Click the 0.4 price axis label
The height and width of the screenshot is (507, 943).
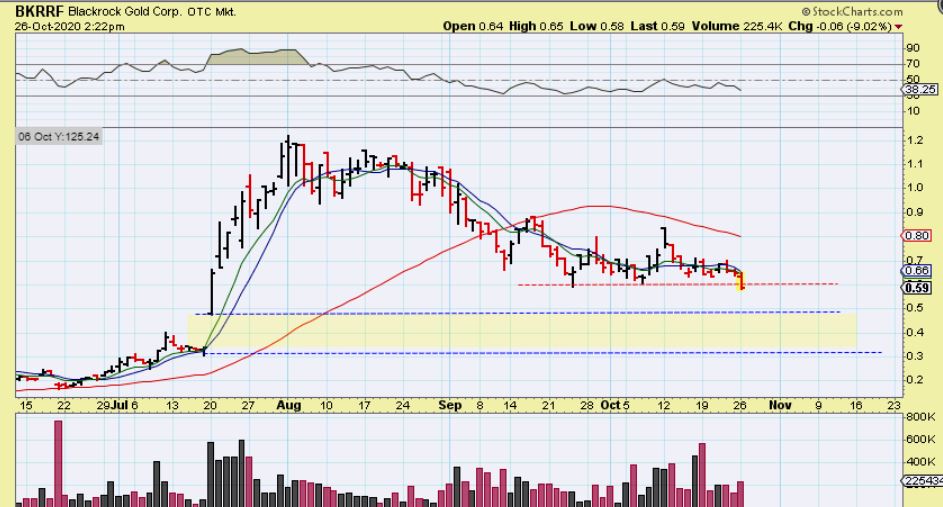tap(916, 332)
